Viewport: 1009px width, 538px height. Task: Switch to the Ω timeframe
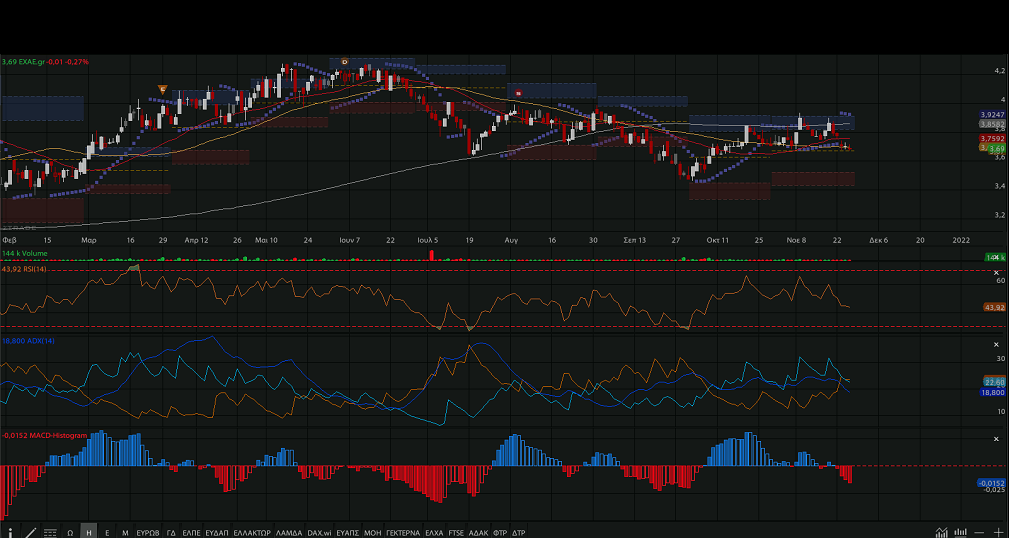click(70, 533)
